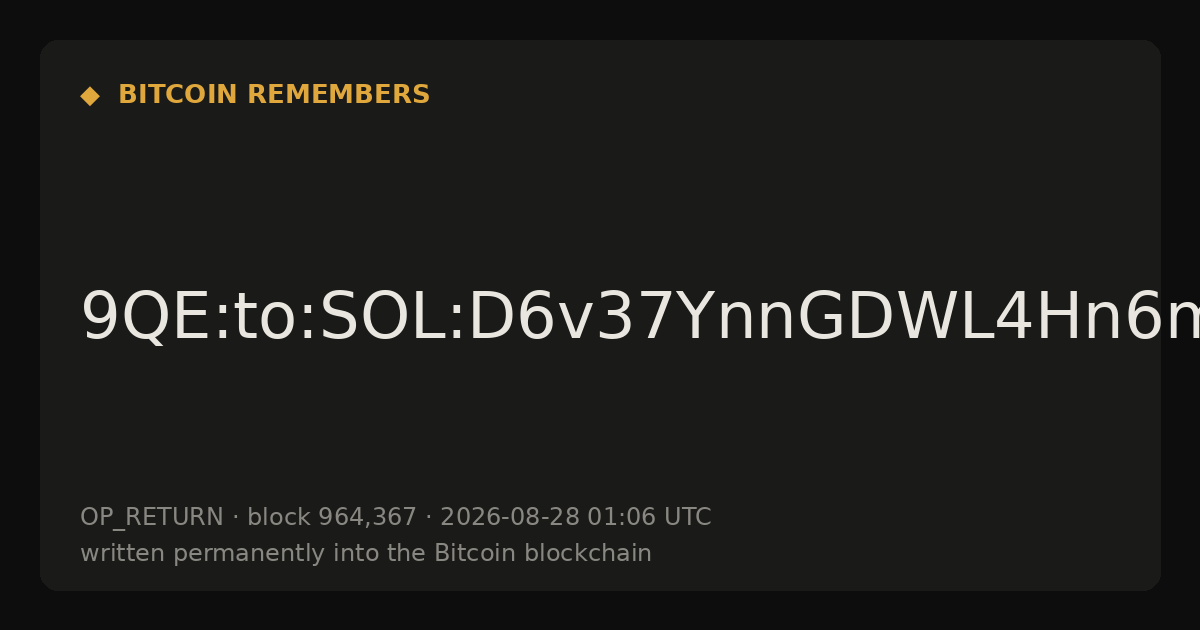Click the UTC timezone label
This screenshot has height=630, width=1200.
pyautogui.click(x=687, y=518)
